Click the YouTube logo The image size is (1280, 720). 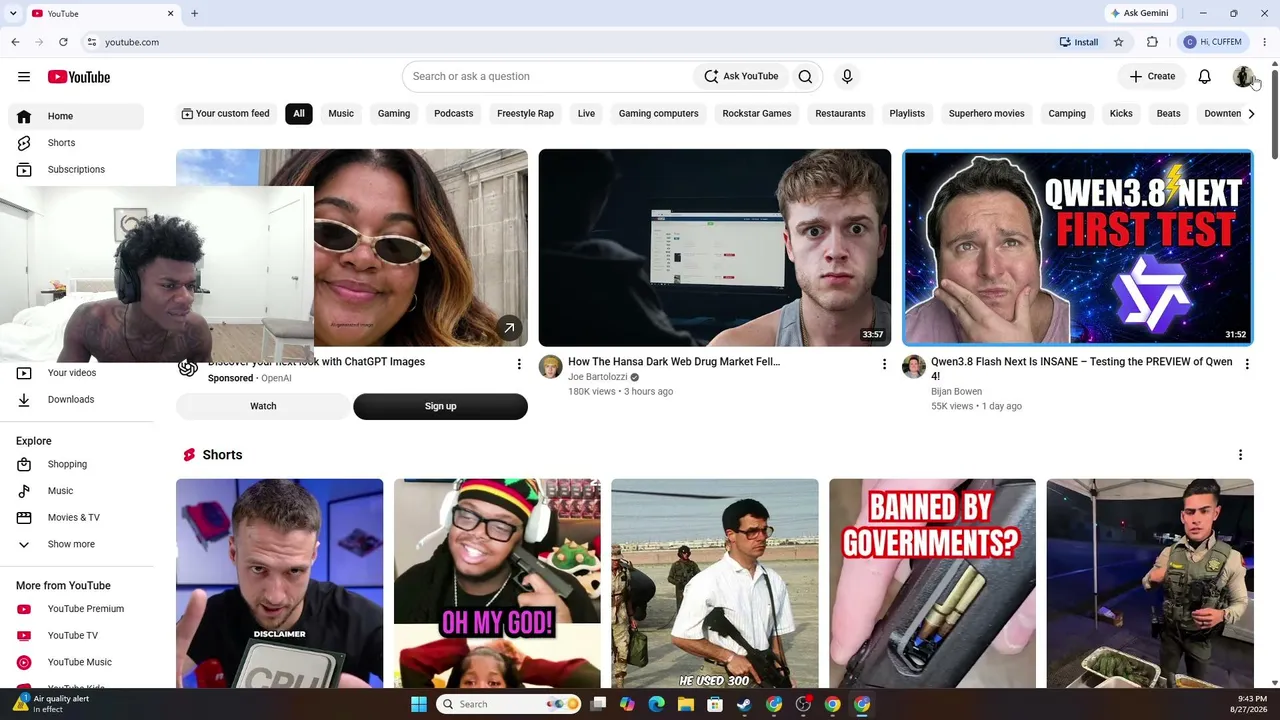coord(78,77)
